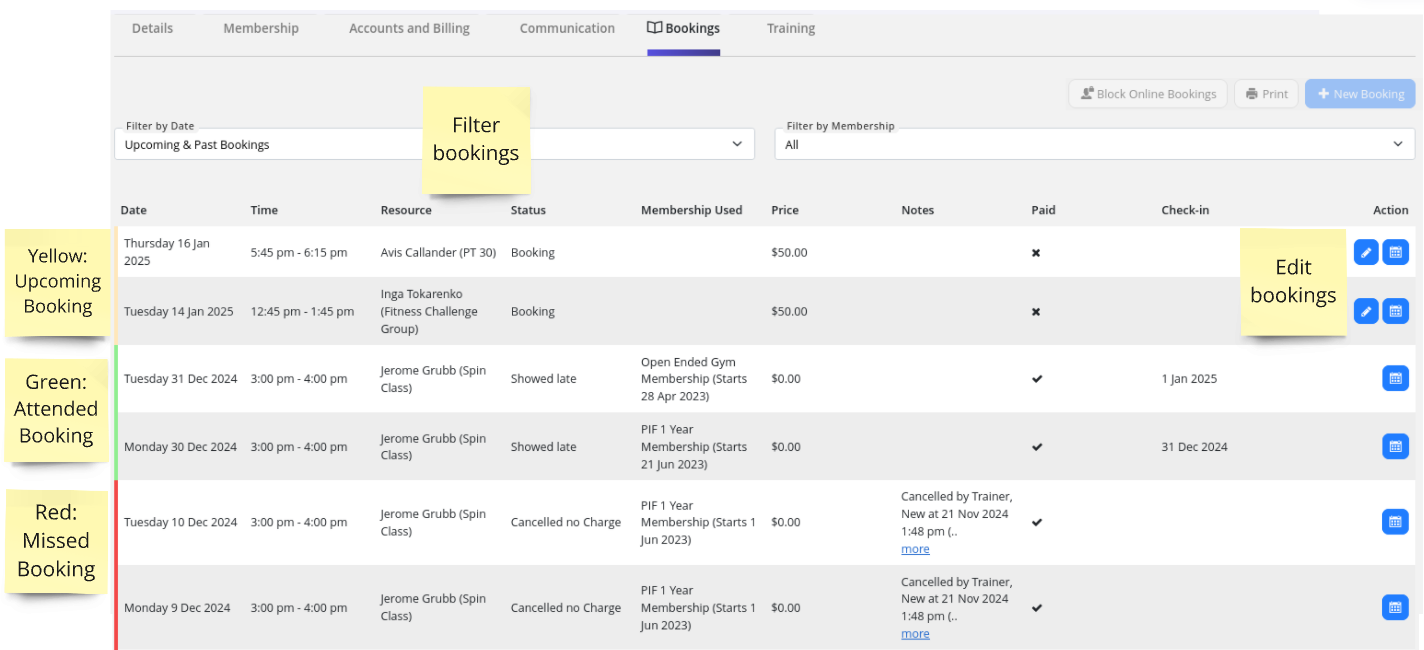Click unpaid cross mark for Tuesday 14 Jan 2025
The width and height of the screenshot is (1424, 650).
(x=1036, y=312)
